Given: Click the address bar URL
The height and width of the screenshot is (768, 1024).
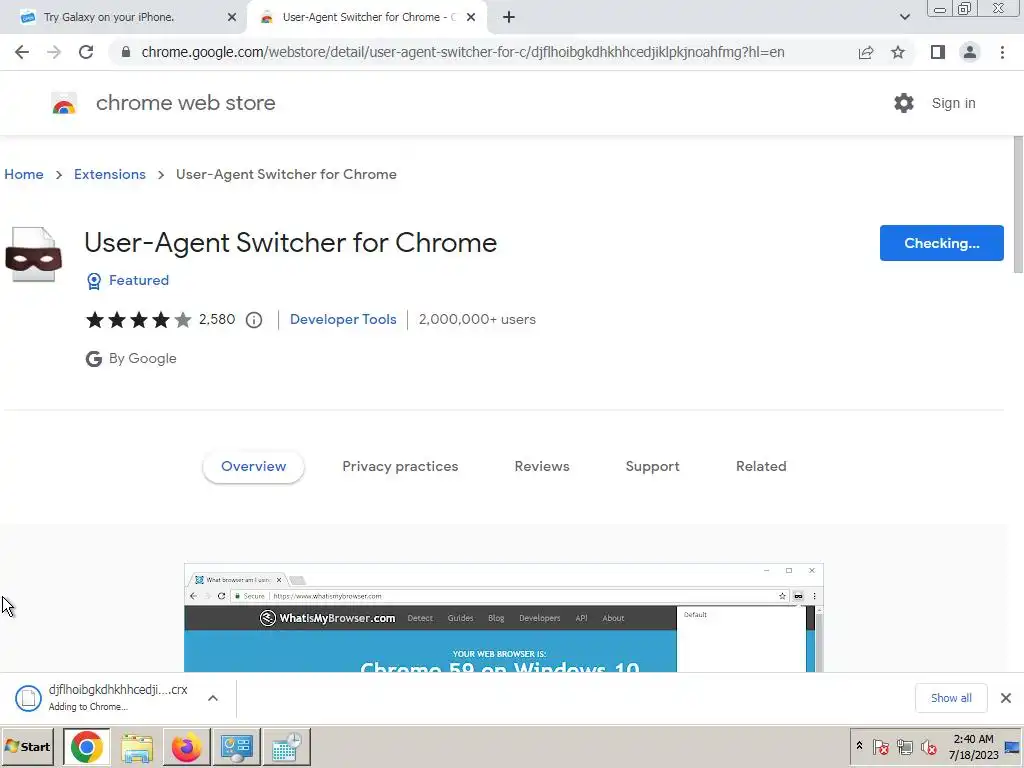Looking at the screenshot, I should 462,52.
